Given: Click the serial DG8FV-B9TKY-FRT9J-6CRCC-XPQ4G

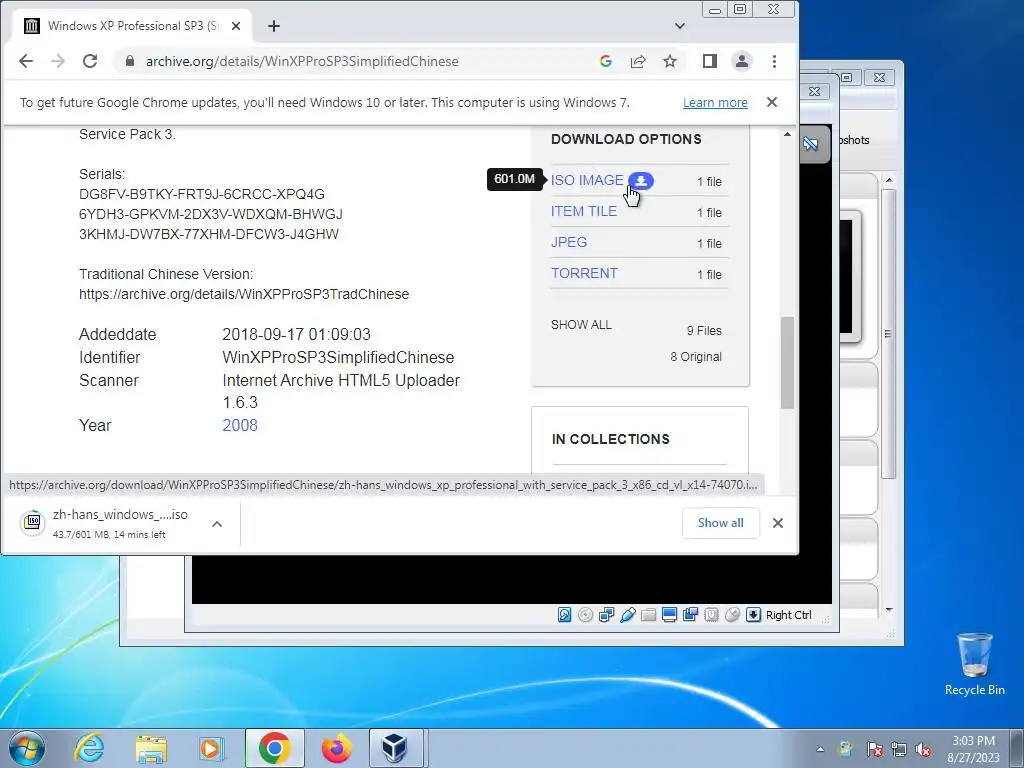Looking at the screenshot, I should pos(202,195).
